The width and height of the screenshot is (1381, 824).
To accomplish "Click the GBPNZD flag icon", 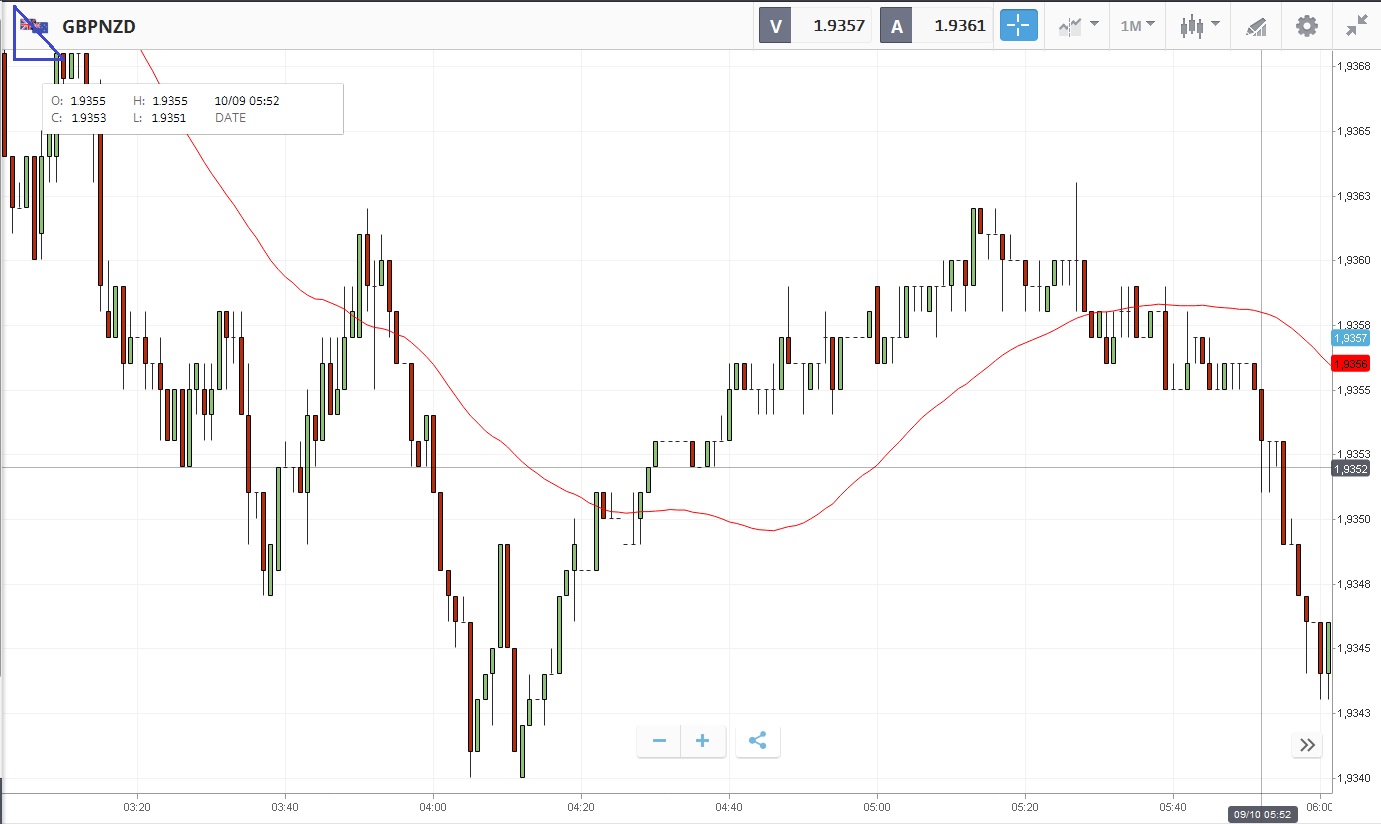I will (x=33, y=26).
